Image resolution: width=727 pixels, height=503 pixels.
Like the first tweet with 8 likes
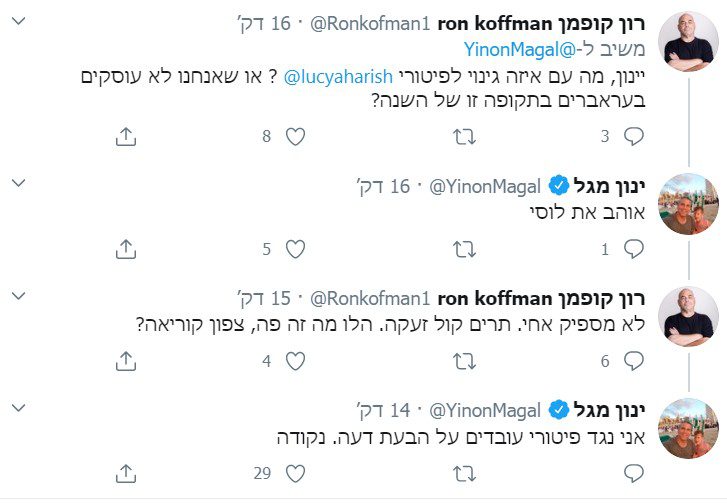click(x=294, y=137)
